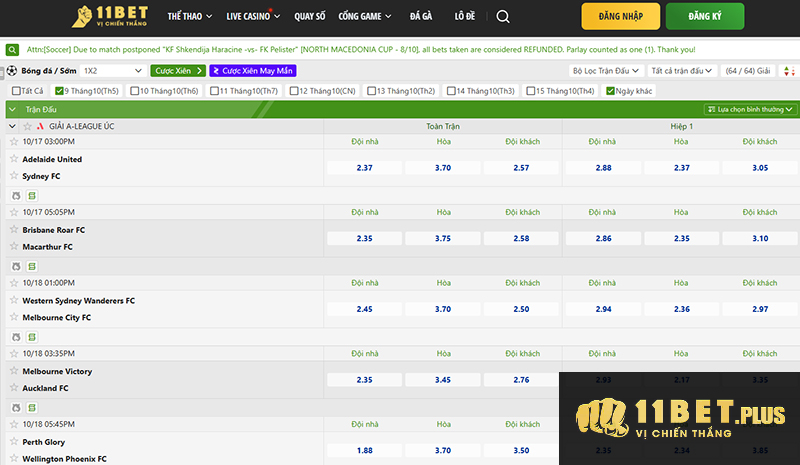
Task: Click the Đăng Nhập login button
Action: (x=621, y=17)
